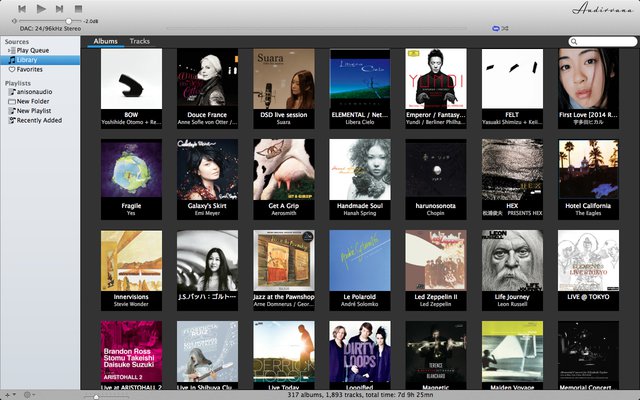
Task: Switch to the Tracks tab
Action: [140, 41]
